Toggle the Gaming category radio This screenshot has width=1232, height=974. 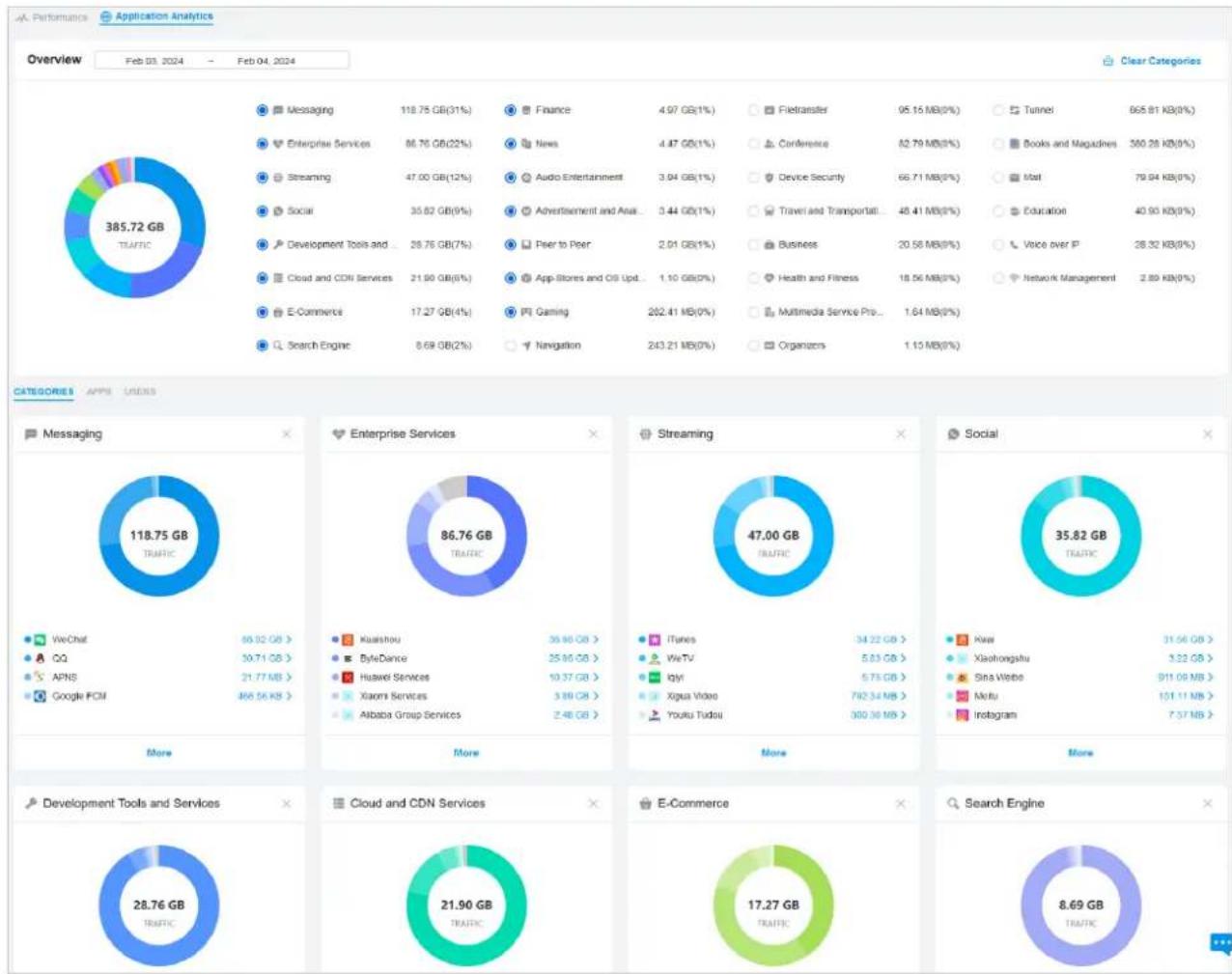tap(511, 312)
